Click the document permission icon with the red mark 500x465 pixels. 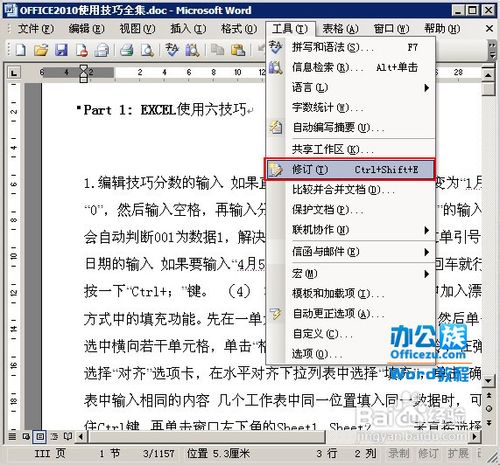tap(82, 51)
